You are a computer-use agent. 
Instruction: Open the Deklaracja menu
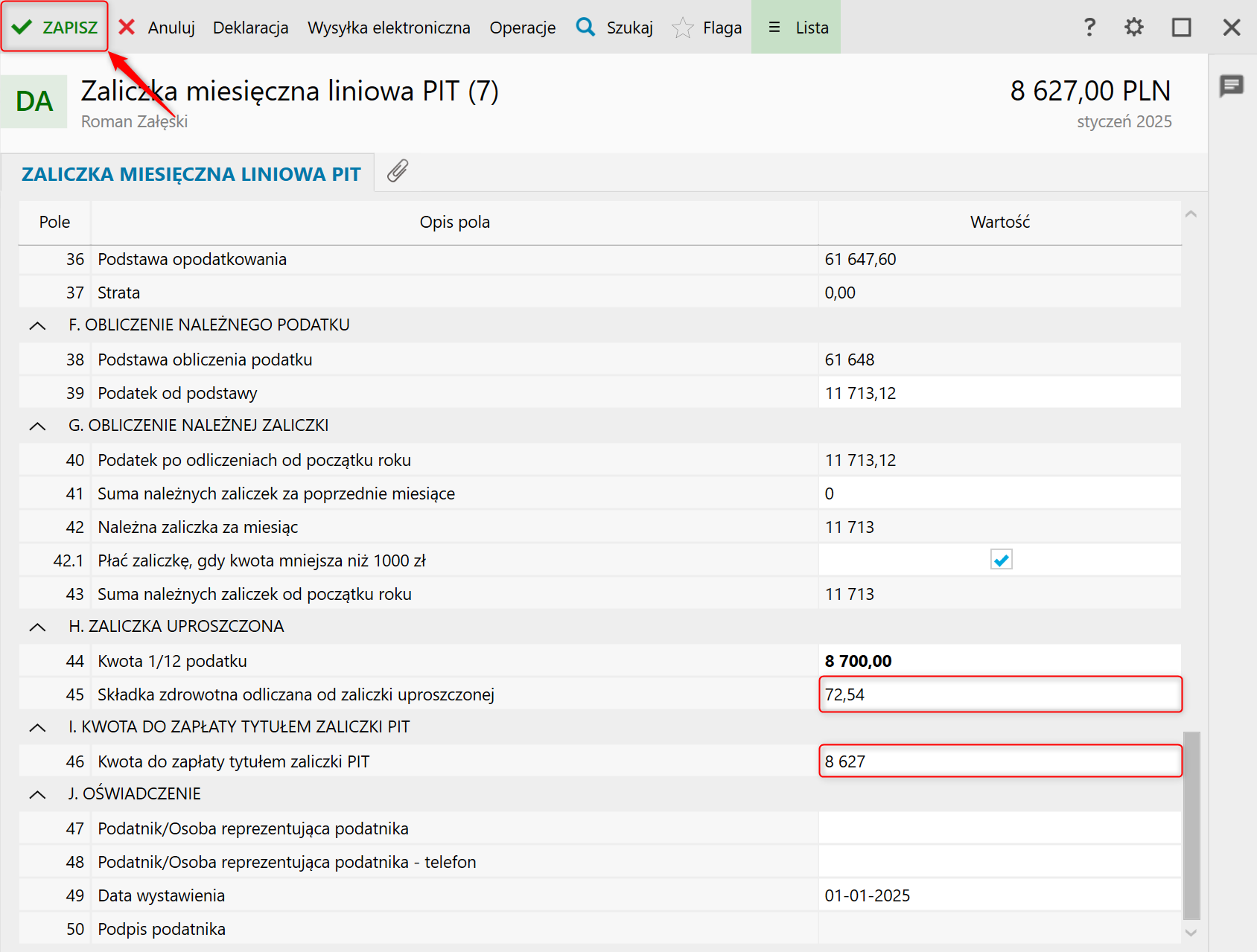click(x=250, y=28)
